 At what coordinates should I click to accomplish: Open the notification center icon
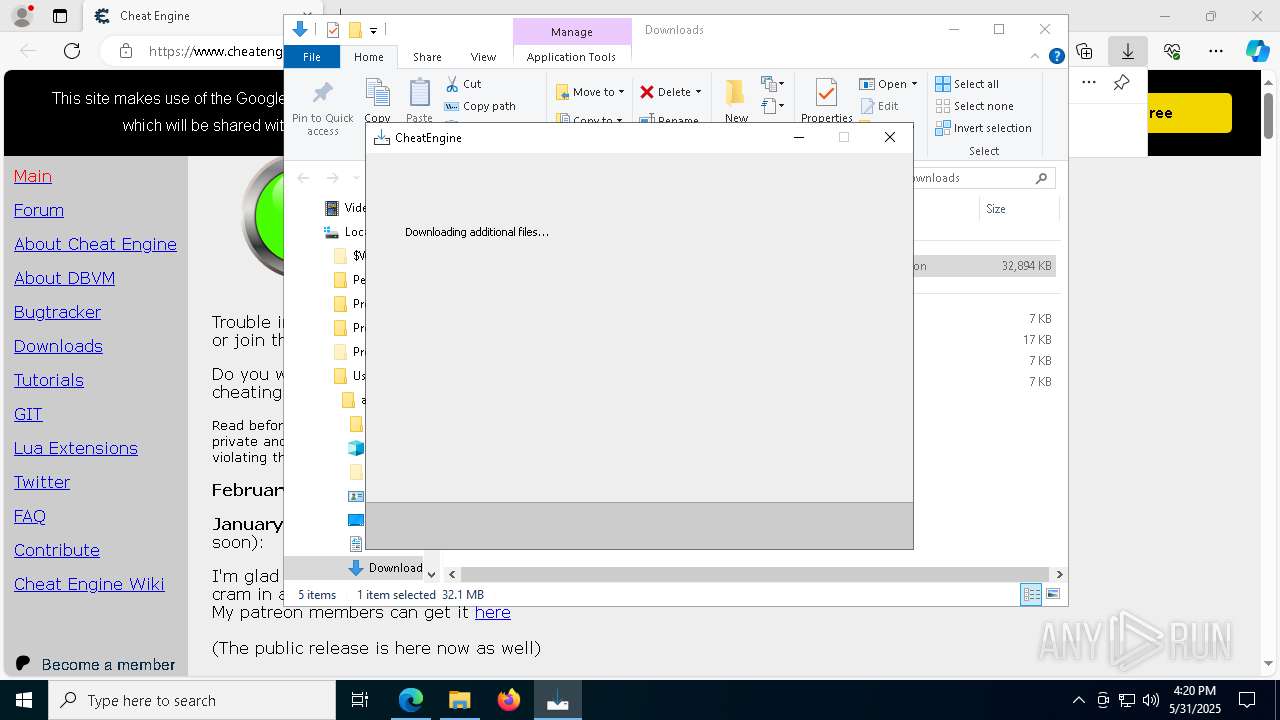pyautogui.click(x=1247, y=700)
